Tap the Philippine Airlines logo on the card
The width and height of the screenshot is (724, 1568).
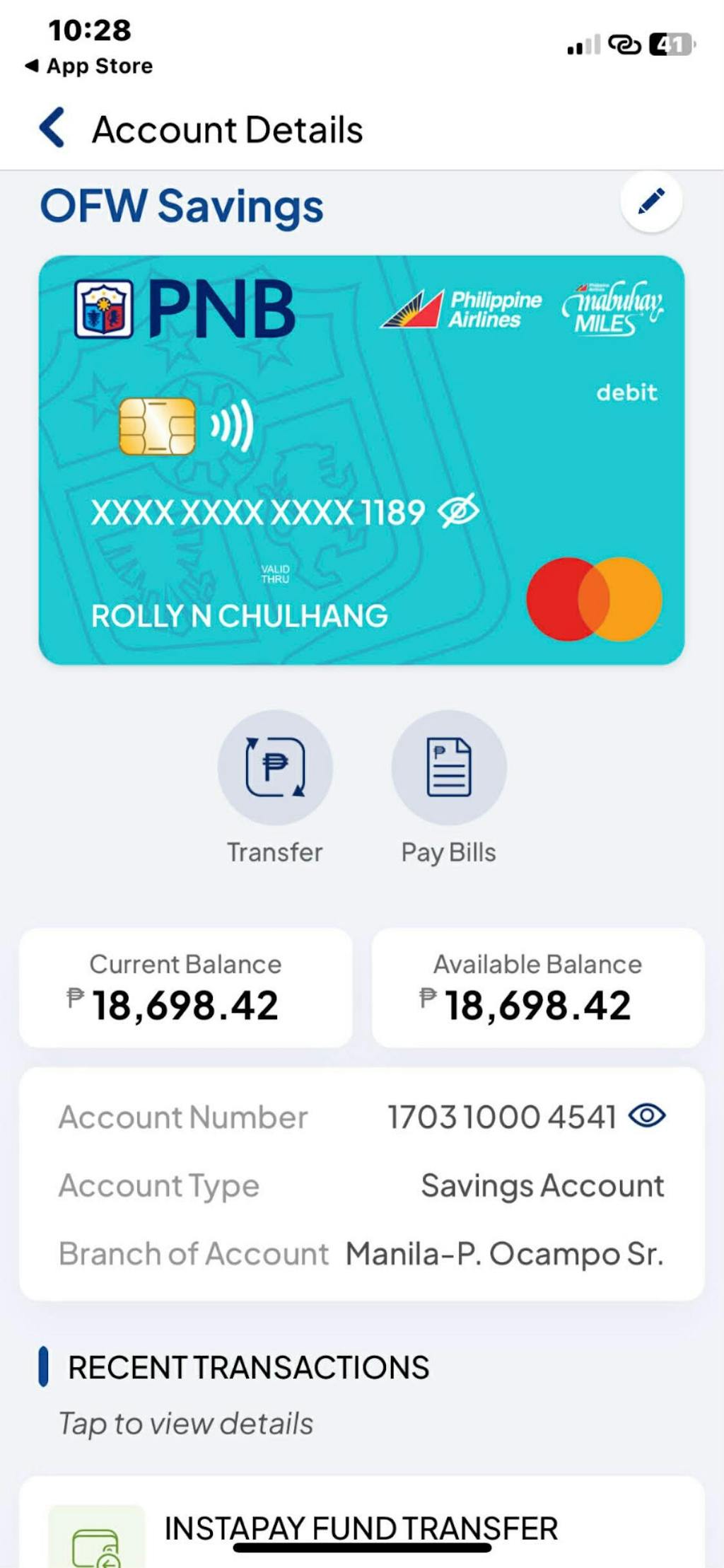[461, 309]
